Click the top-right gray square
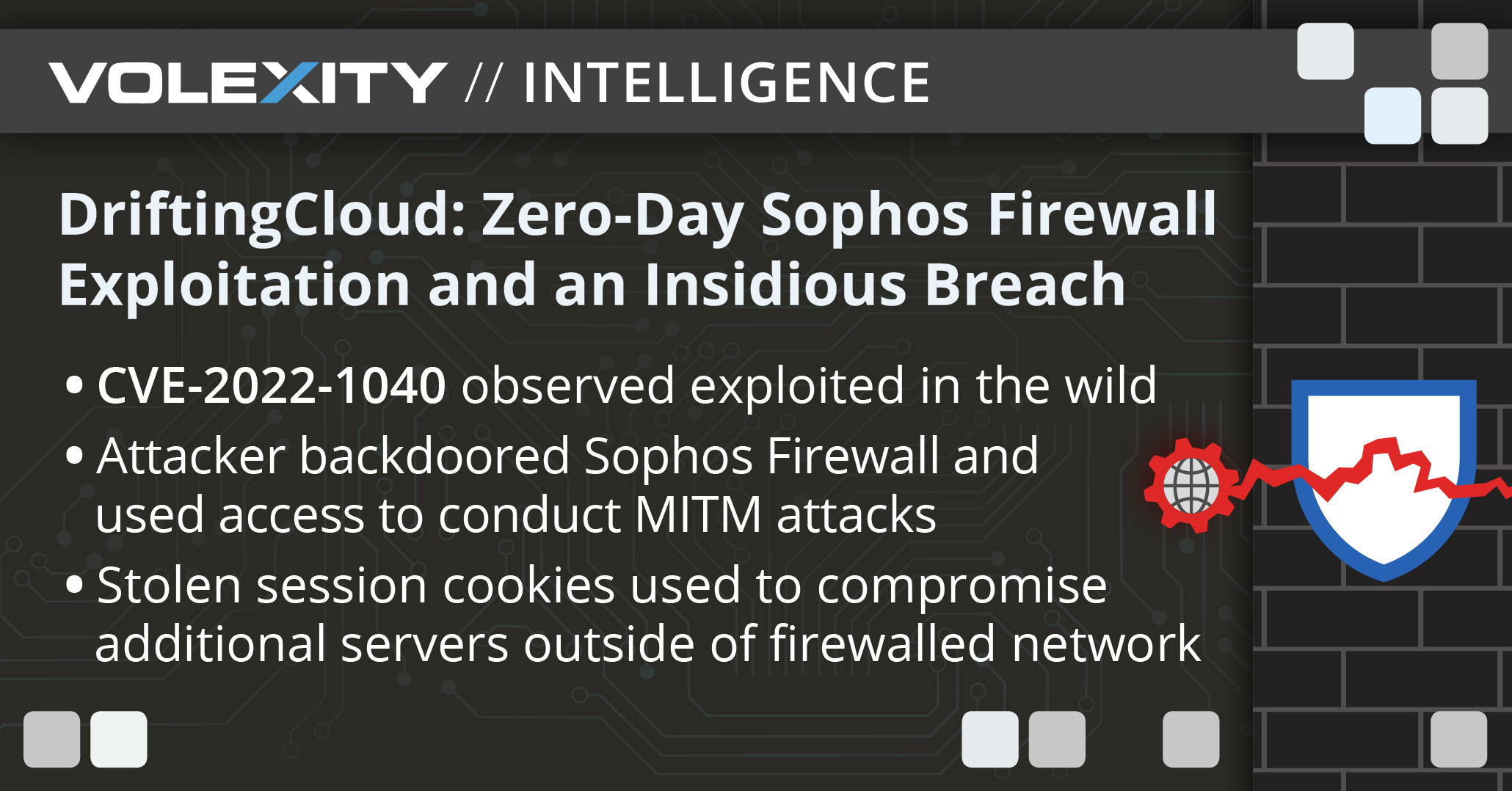The width and height of the screenshot is (1512, 791). (1459, 51)
